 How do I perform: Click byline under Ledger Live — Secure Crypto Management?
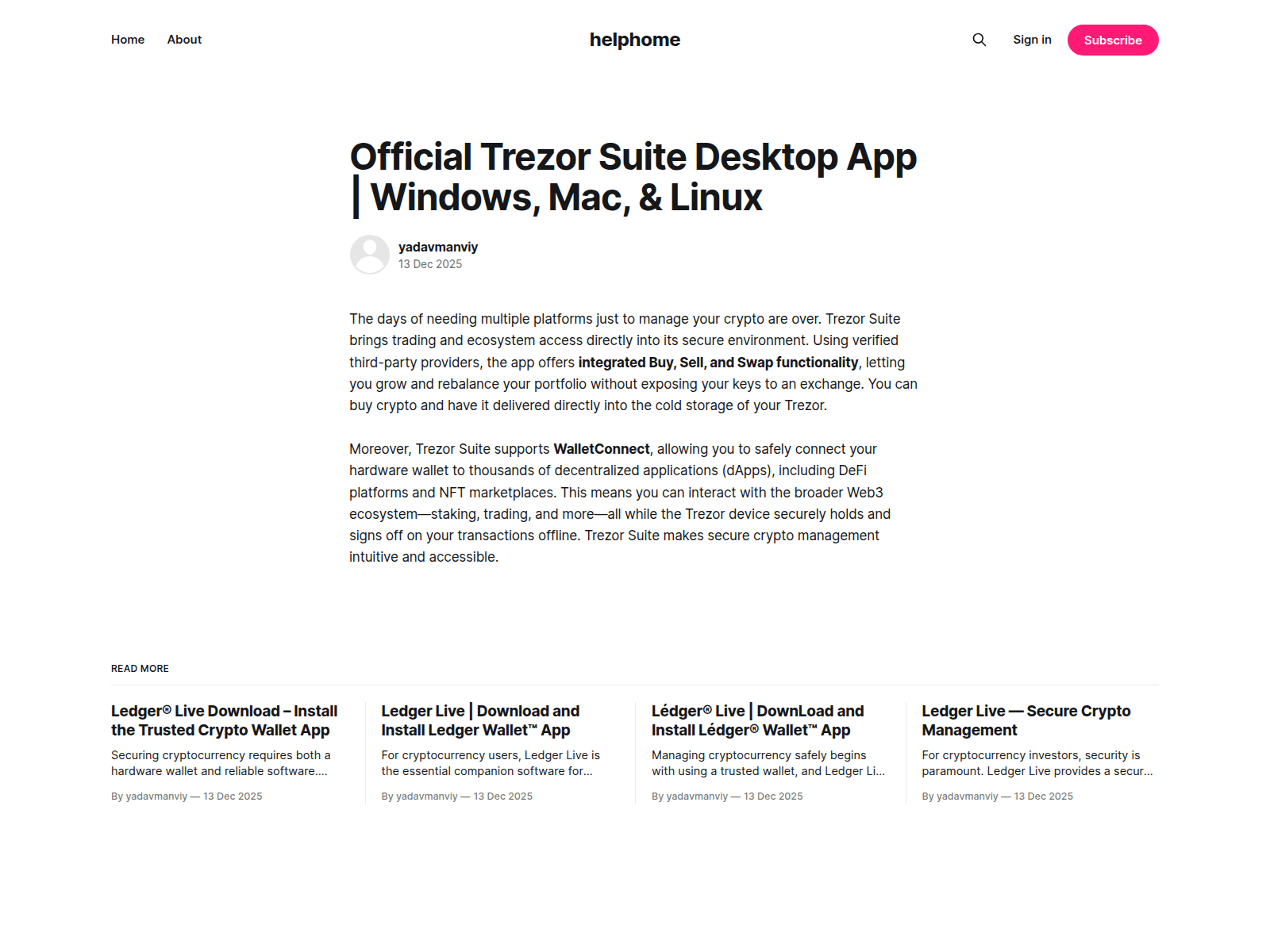pyautogui.click(x=998, y=797)
